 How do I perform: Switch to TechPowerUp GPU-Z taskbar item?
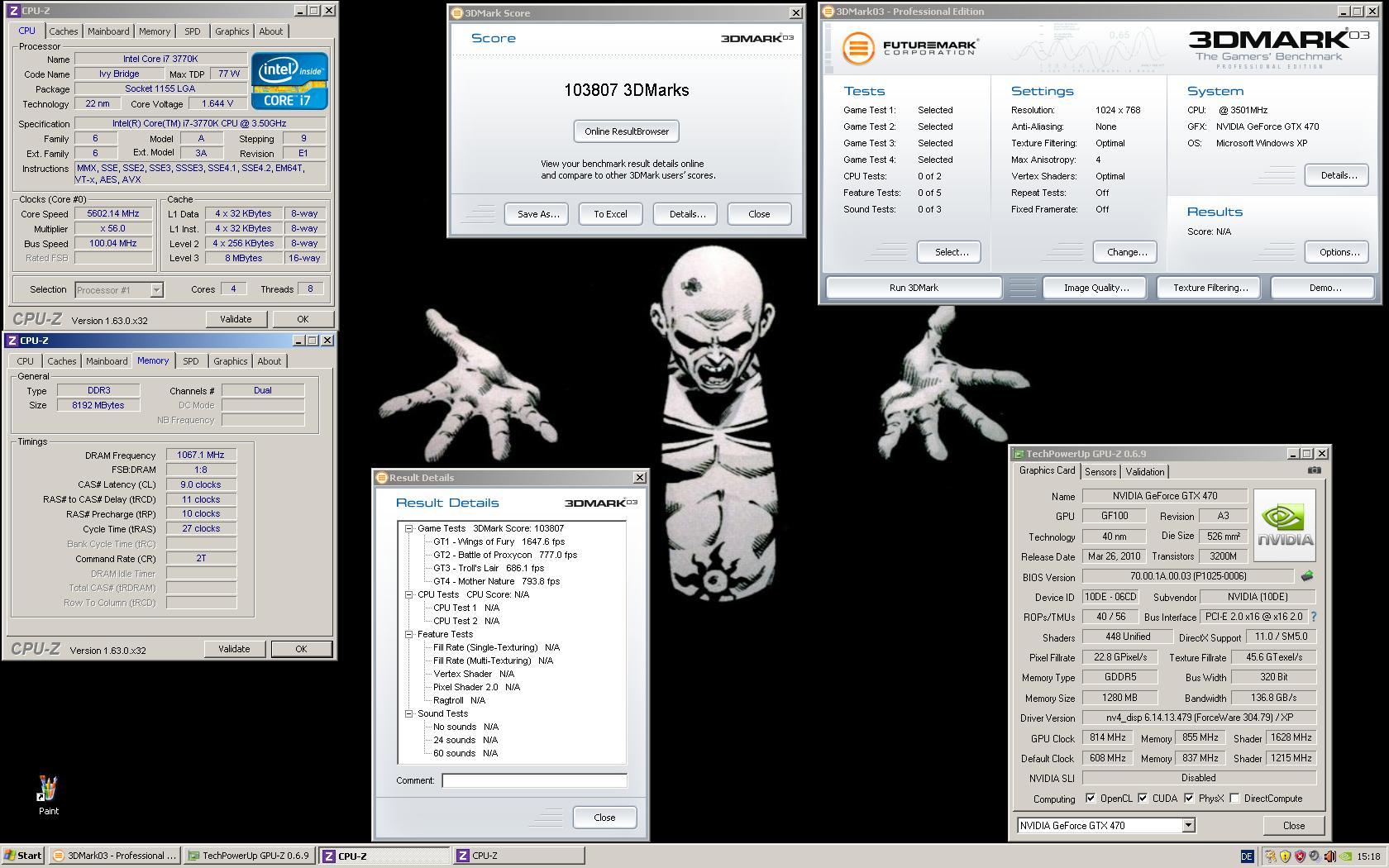pos(249,856)
